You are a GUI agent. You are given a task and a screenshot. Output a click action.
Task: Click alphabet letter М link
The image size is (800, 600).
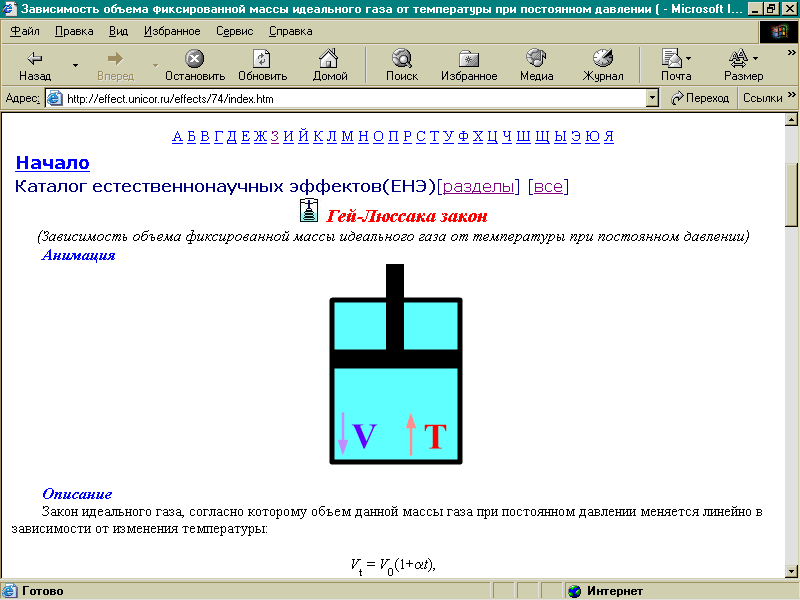347,136
